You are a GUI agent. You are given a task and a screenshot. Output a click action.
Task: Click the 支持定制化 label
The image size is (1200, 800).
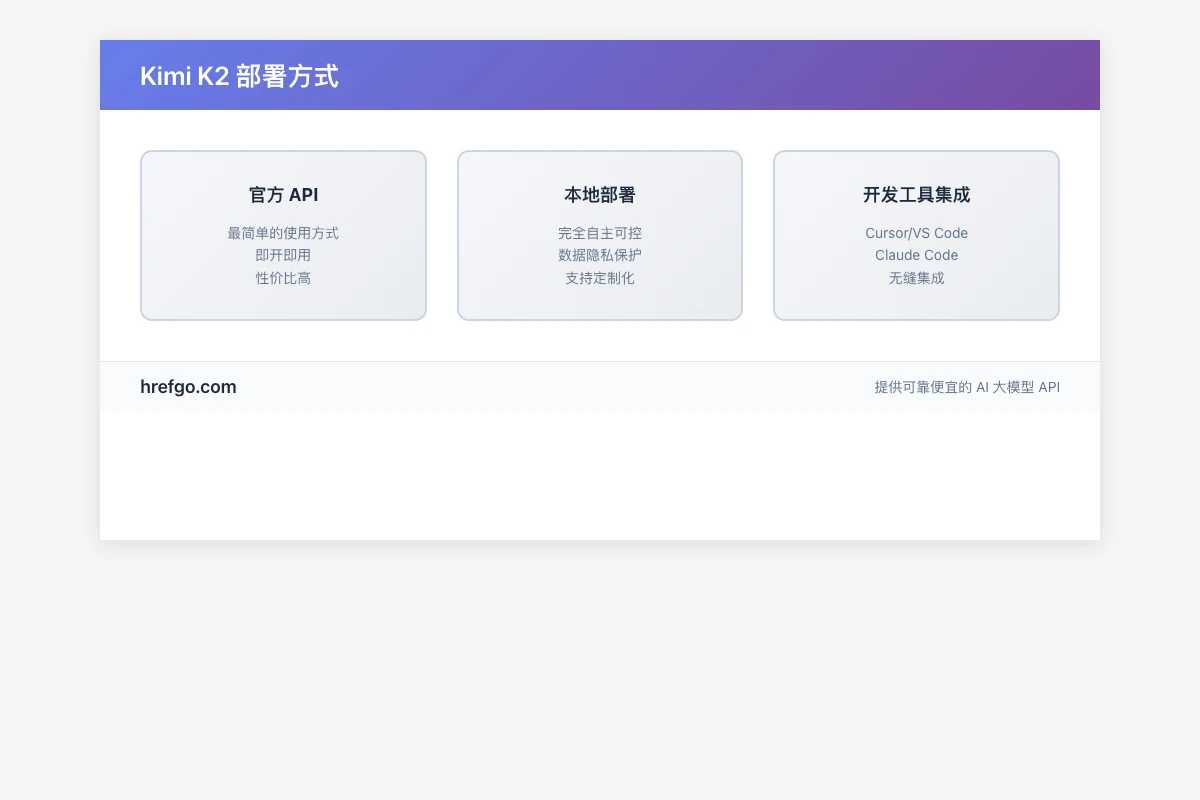pyautogui.click(x=599, y=278)
